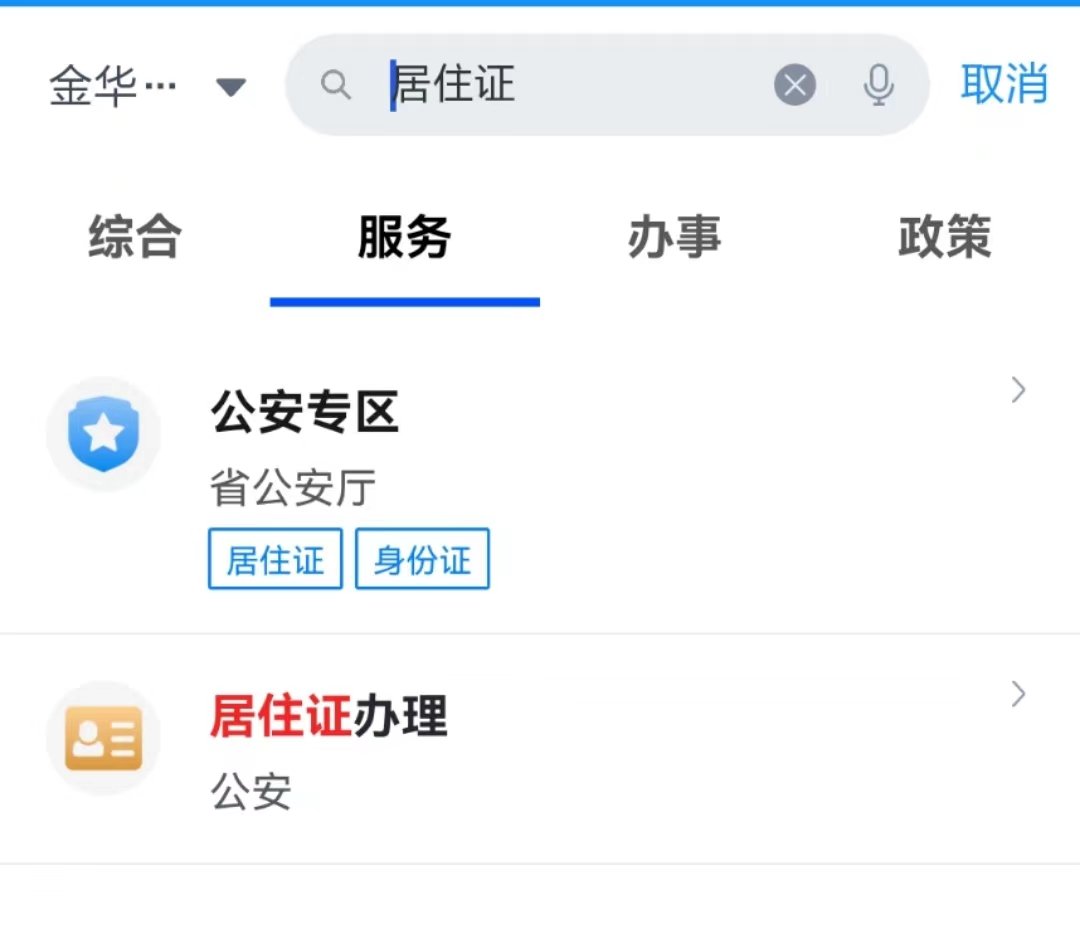This screenshot has height=929, width=1080.
Task: Open the 居住证办理 chevron arrow
Action: point(1018,694)
